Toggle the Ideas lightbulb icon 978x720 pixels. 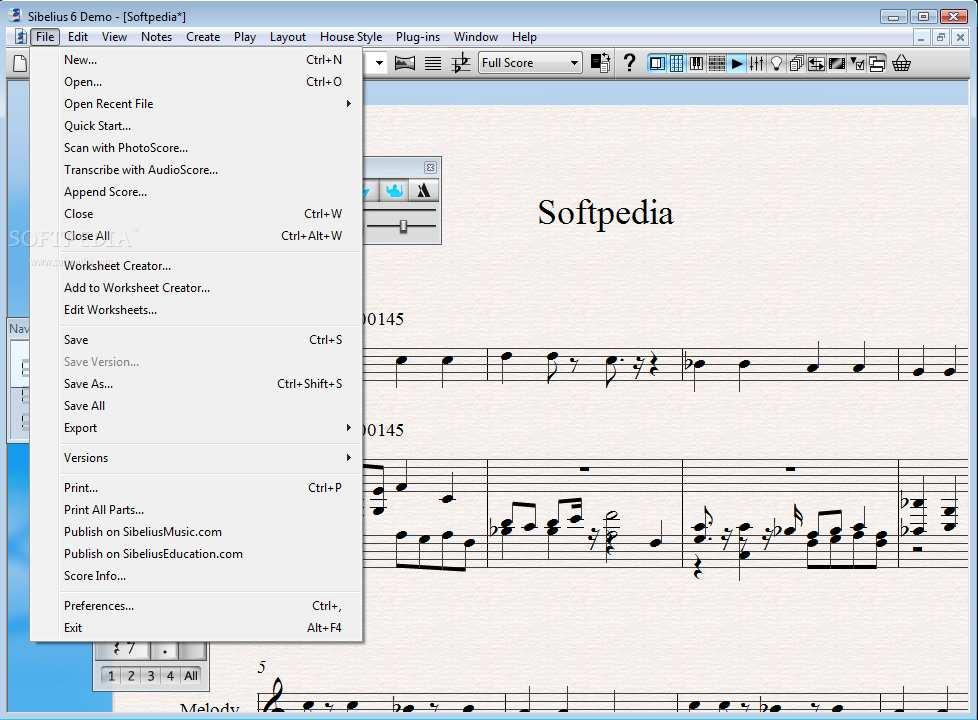[x=777, y=63]
